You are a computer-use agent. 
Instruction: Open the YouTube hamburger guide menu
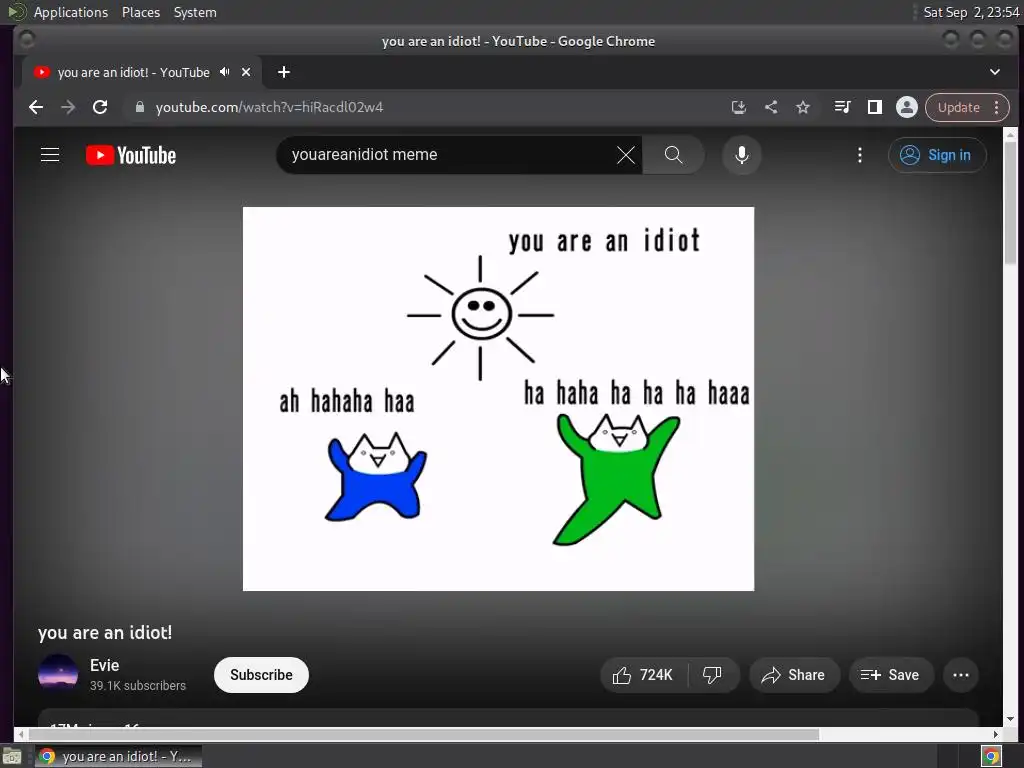[50, 155]
